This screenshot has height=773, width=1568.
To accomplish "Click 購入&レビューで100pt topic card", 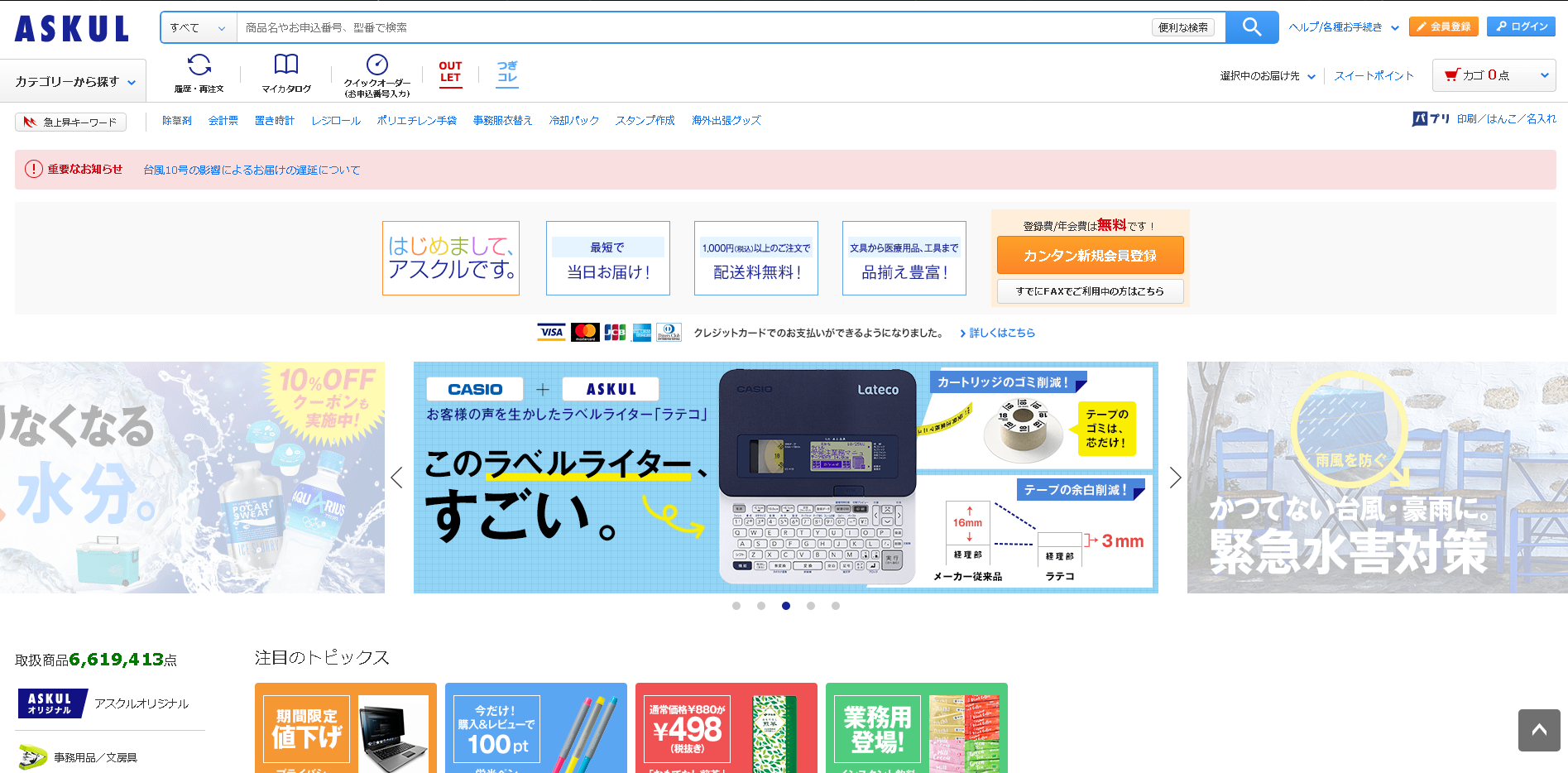I will coord(536,728).
